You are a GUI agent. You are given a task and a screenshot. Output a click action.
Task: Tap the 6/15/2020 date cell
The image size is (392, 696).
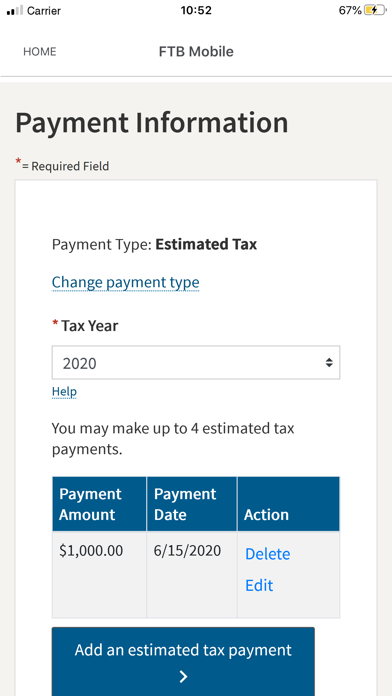tap(187, 551)
